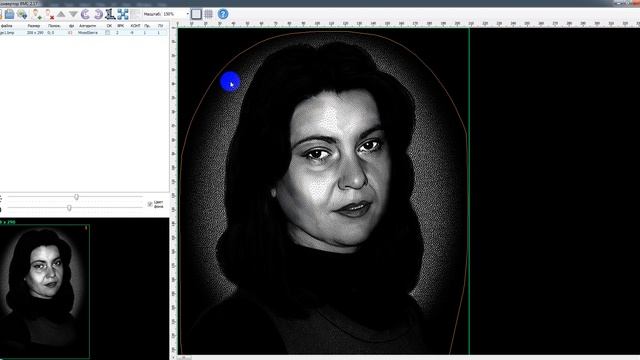Click the vertical ruler beside the canvas
This screenshot has height=360, width=640.
coord(173,191)
